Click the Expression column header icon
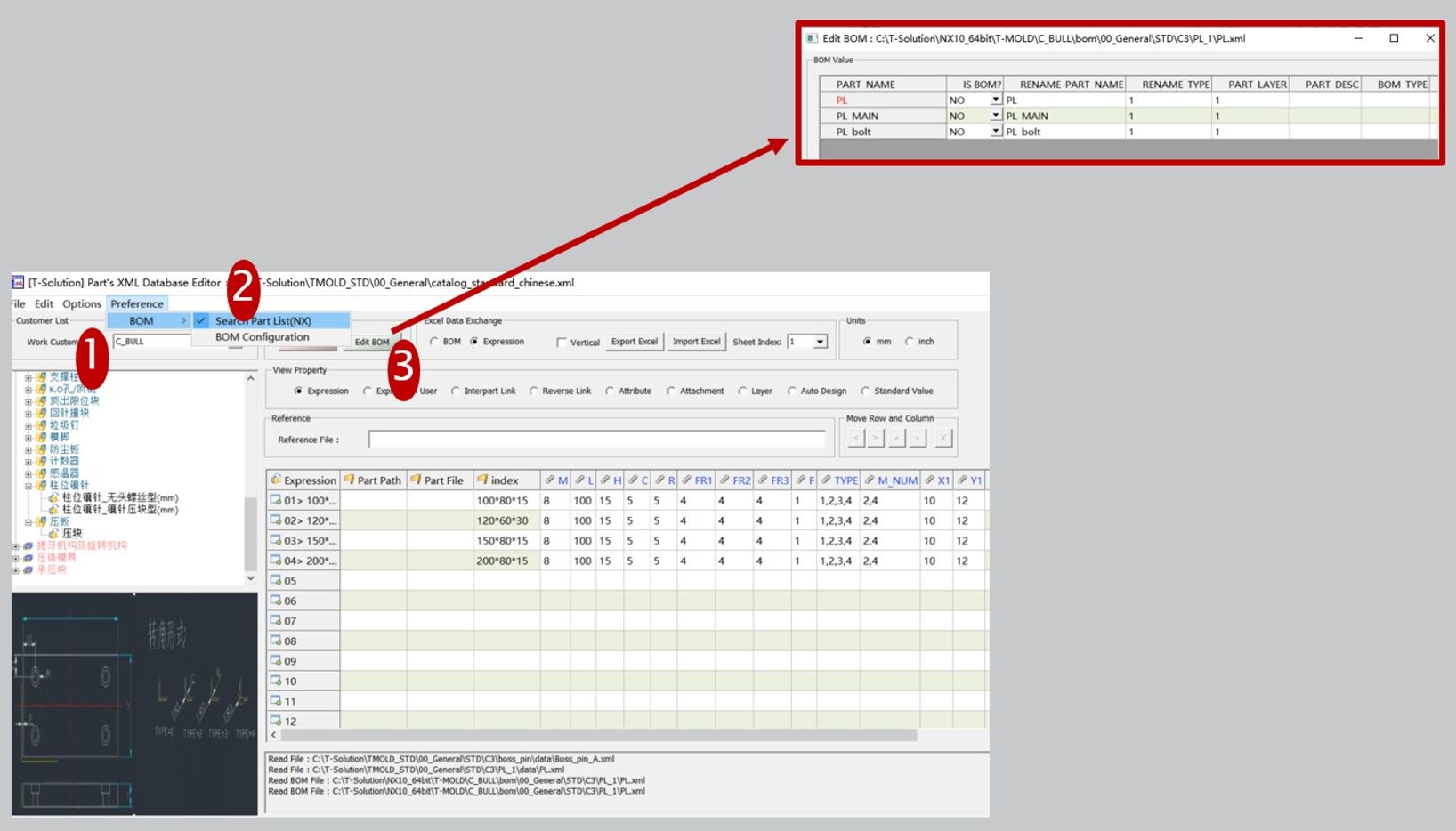The width and height of the screenshot is (1456, 831). (276, 480)
